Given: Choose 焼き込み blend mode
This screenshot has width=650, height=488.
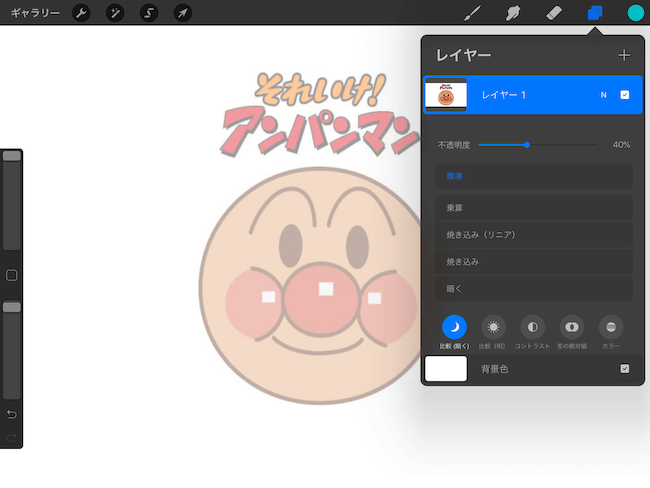Looking at the screenshot, I should [x=534, y=262].
